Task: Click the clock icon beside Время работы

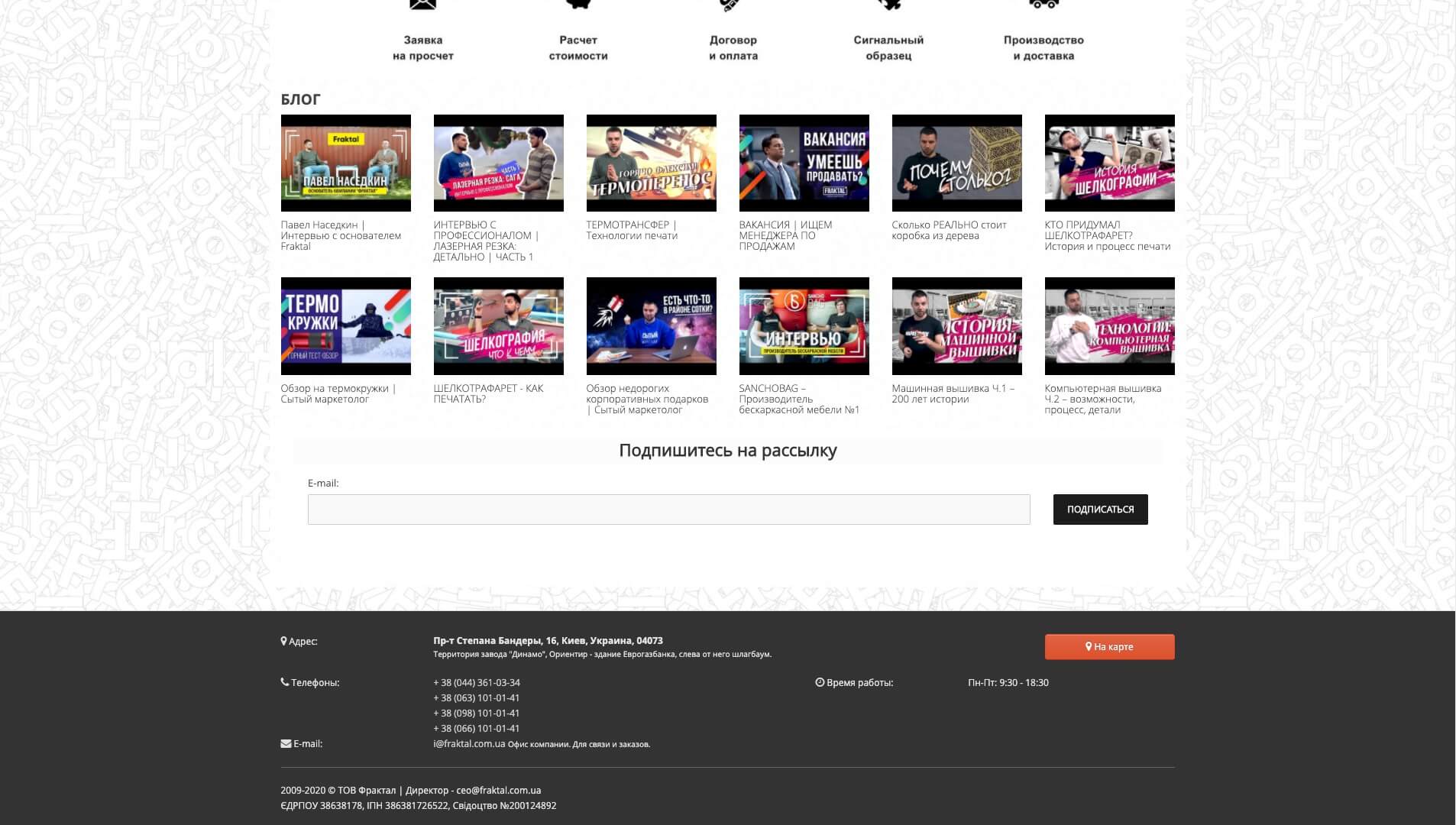Action: [x=820, y=682]
